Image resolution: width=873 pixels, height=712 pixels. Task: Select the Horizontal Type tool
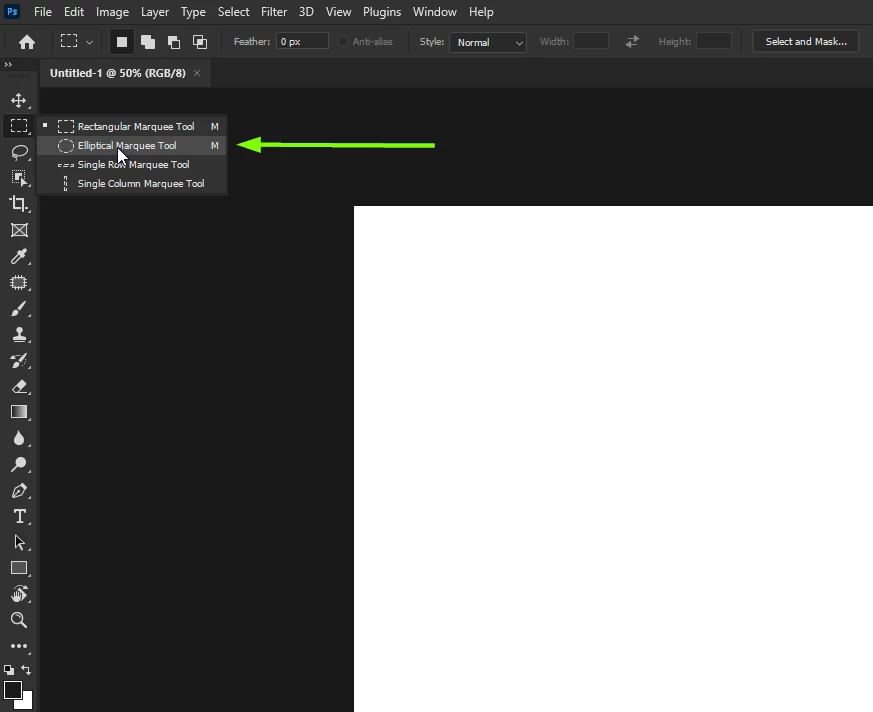pos(19,516)
